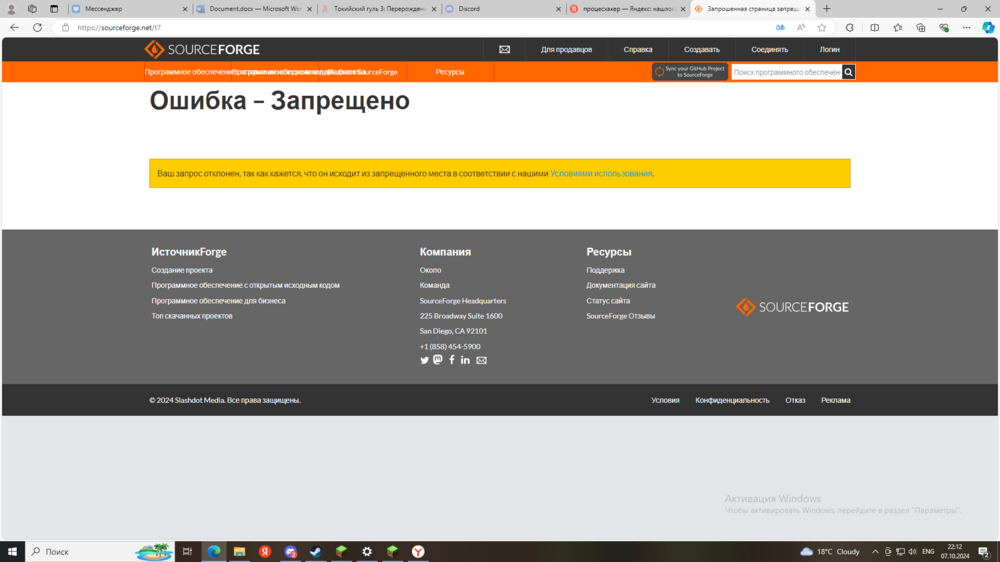
Task: Open browser extensions icon
Action: [x=849, y=27]
